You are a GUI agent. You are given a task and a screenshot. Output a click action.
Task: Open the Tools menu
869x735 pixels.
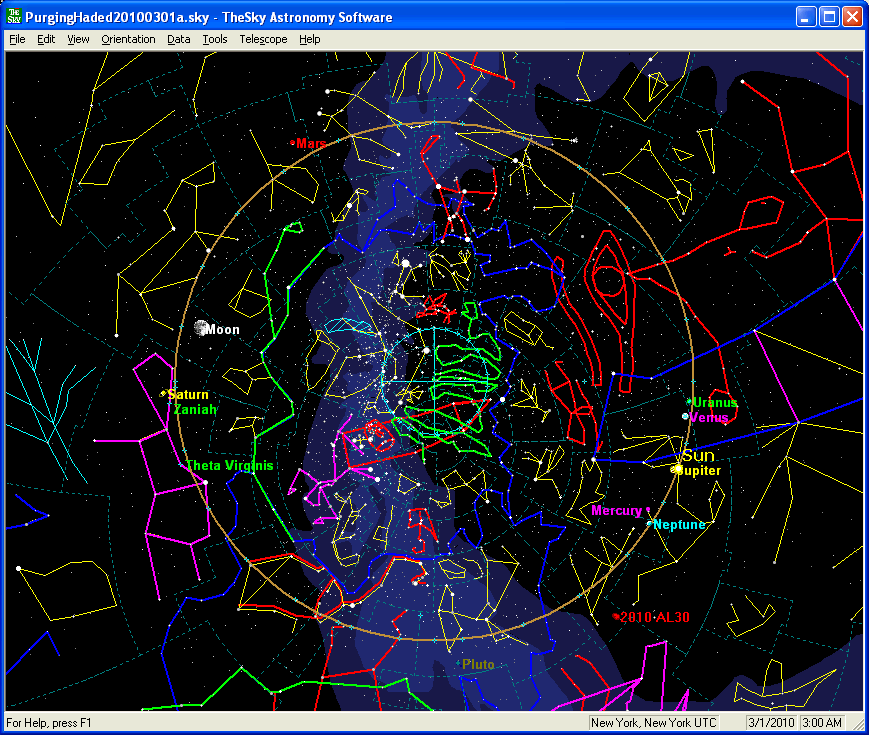coord(215,39)
